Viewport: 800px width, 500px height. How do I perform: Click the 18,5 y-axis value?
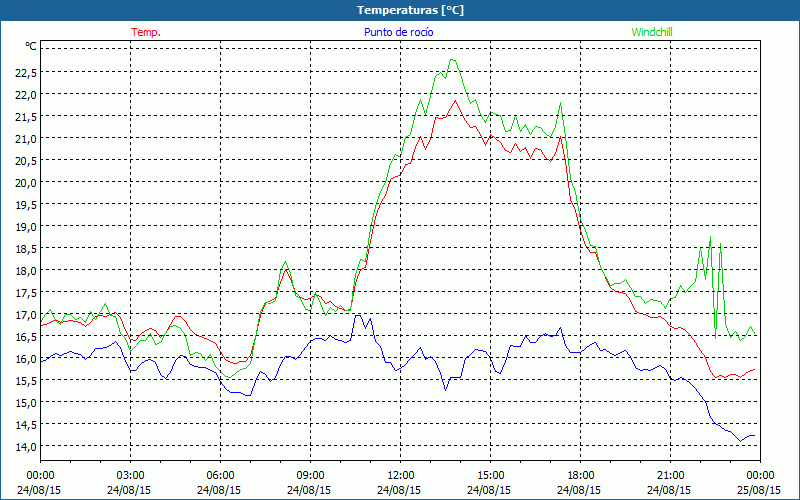26,248
